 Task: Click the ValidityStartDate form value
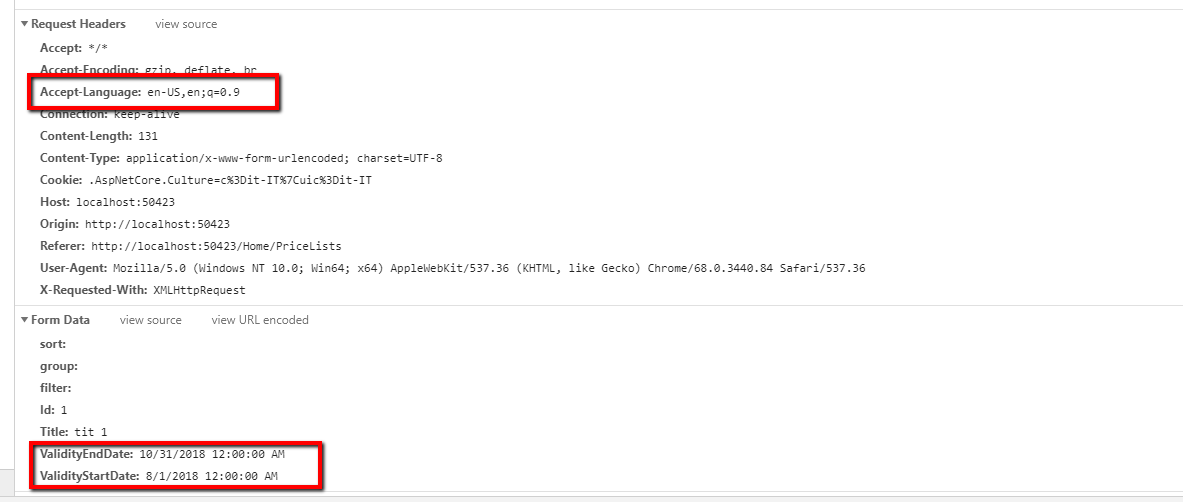tap(211, 476)
